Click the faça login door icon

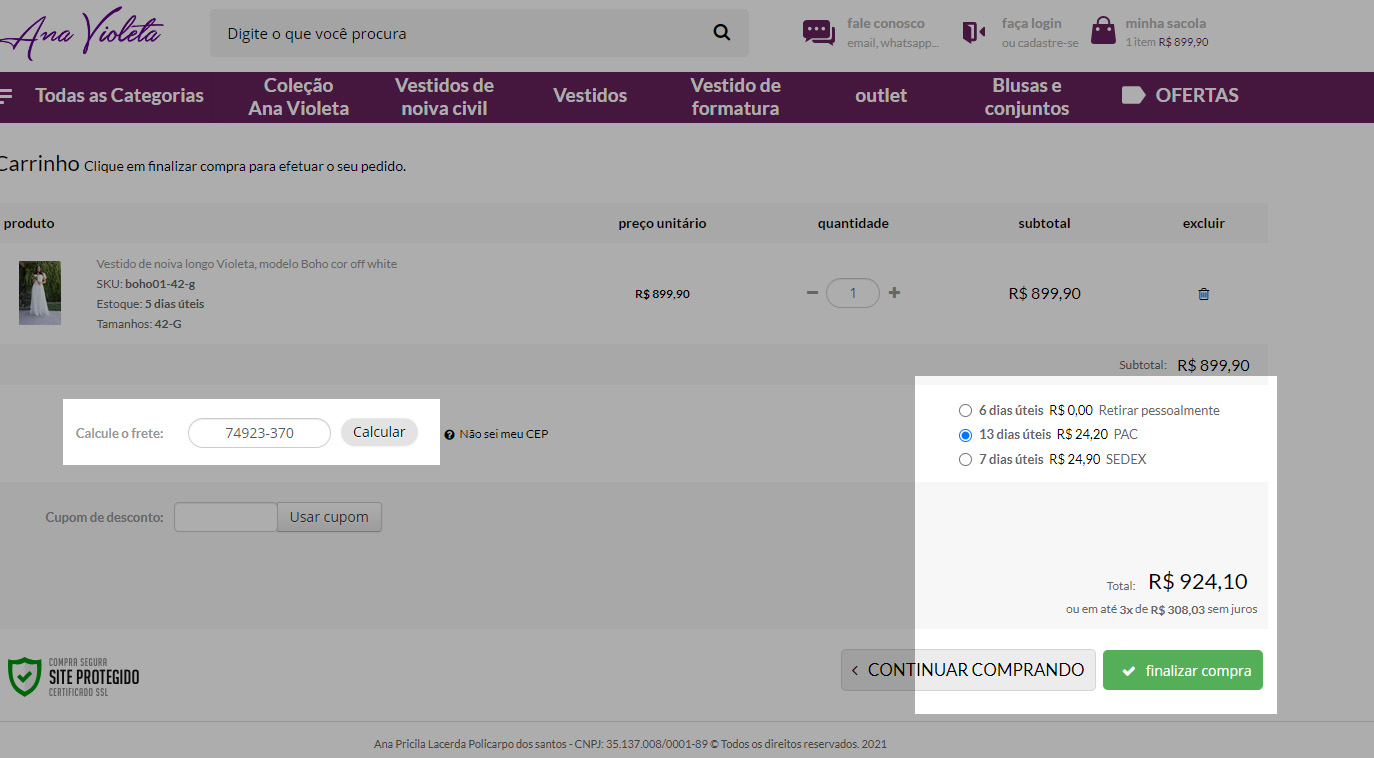(x=973, y=33)
